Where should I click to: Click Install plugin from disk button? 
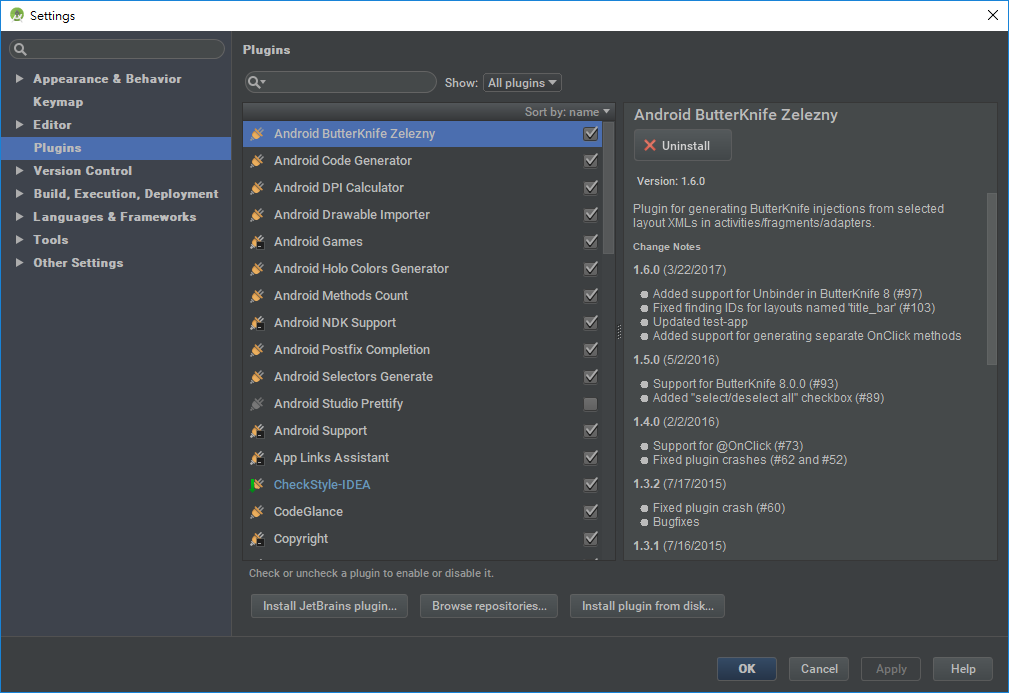coord(647,606)
